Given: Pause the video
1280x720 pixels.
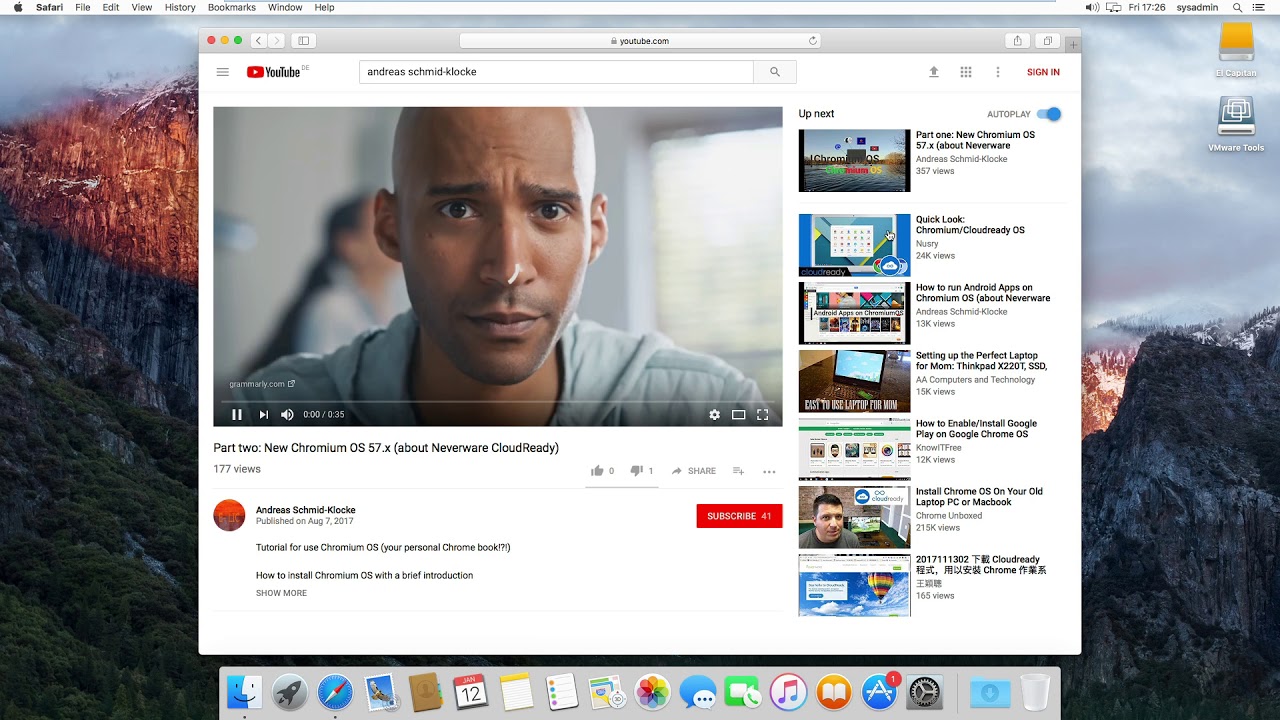Looking at the screenshot, I should pyautogui.click(x=237, y=414).
